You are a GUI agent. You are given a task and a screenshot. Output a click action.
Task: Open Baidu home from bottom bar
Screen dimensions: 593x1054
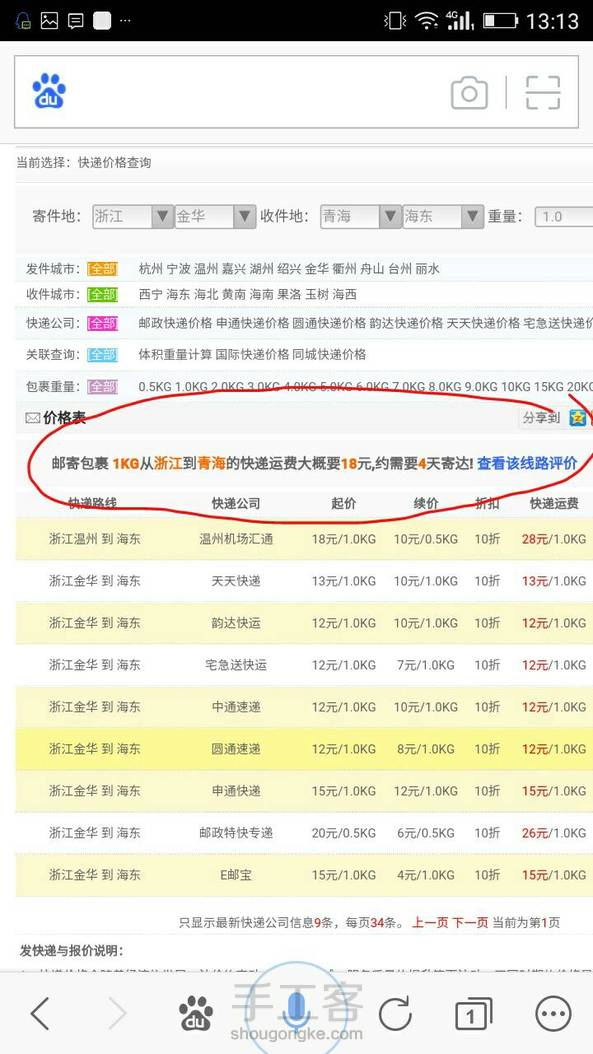[196, 1012]
